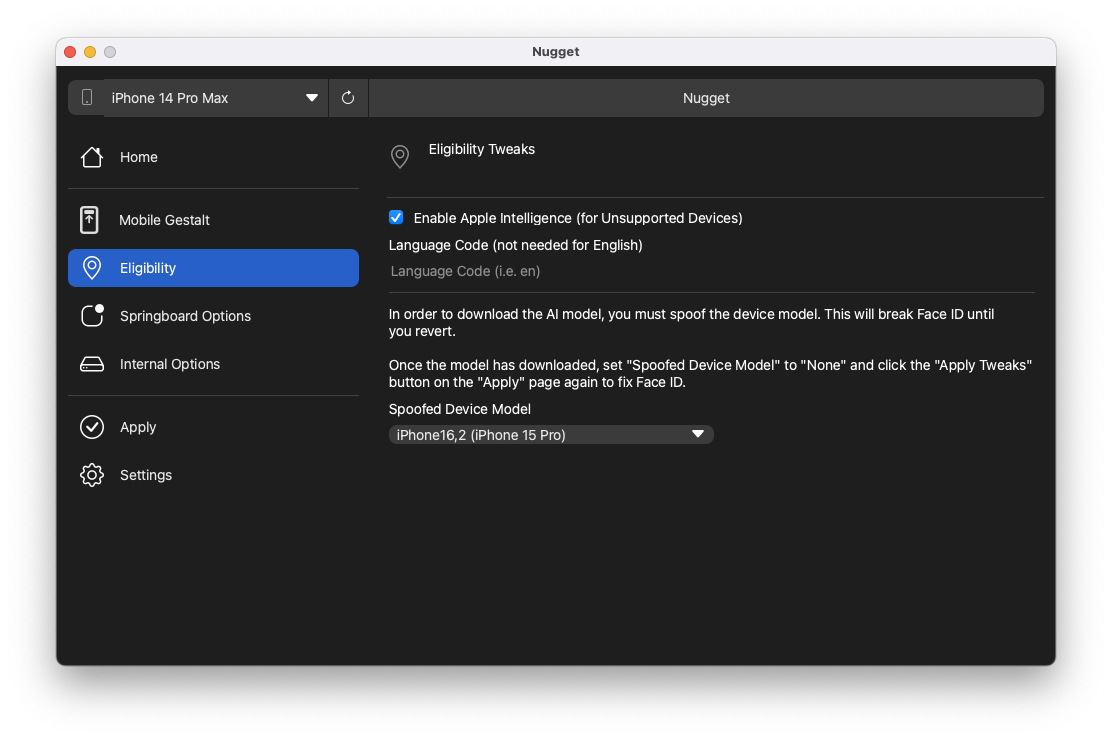
Task: Click the Eligibility Tweaks pin icon
Action: [400, 156]
